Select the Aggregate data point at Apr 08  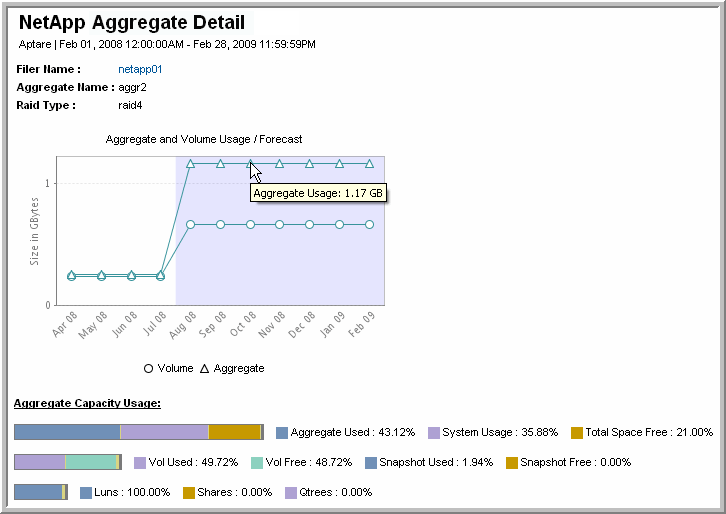(71, 274)
